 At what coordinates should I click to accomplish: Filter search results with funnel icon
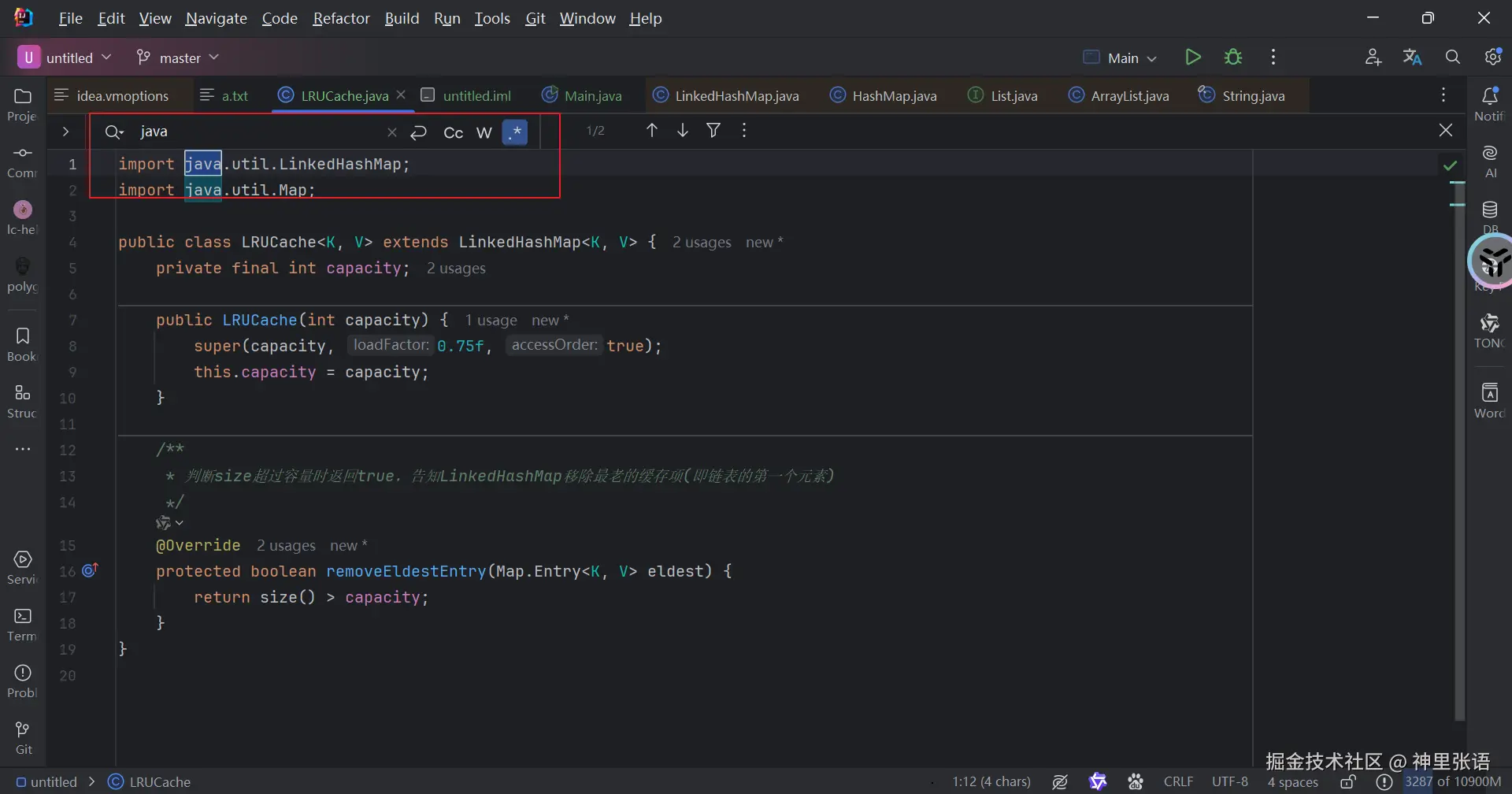(x=713, y=131)
